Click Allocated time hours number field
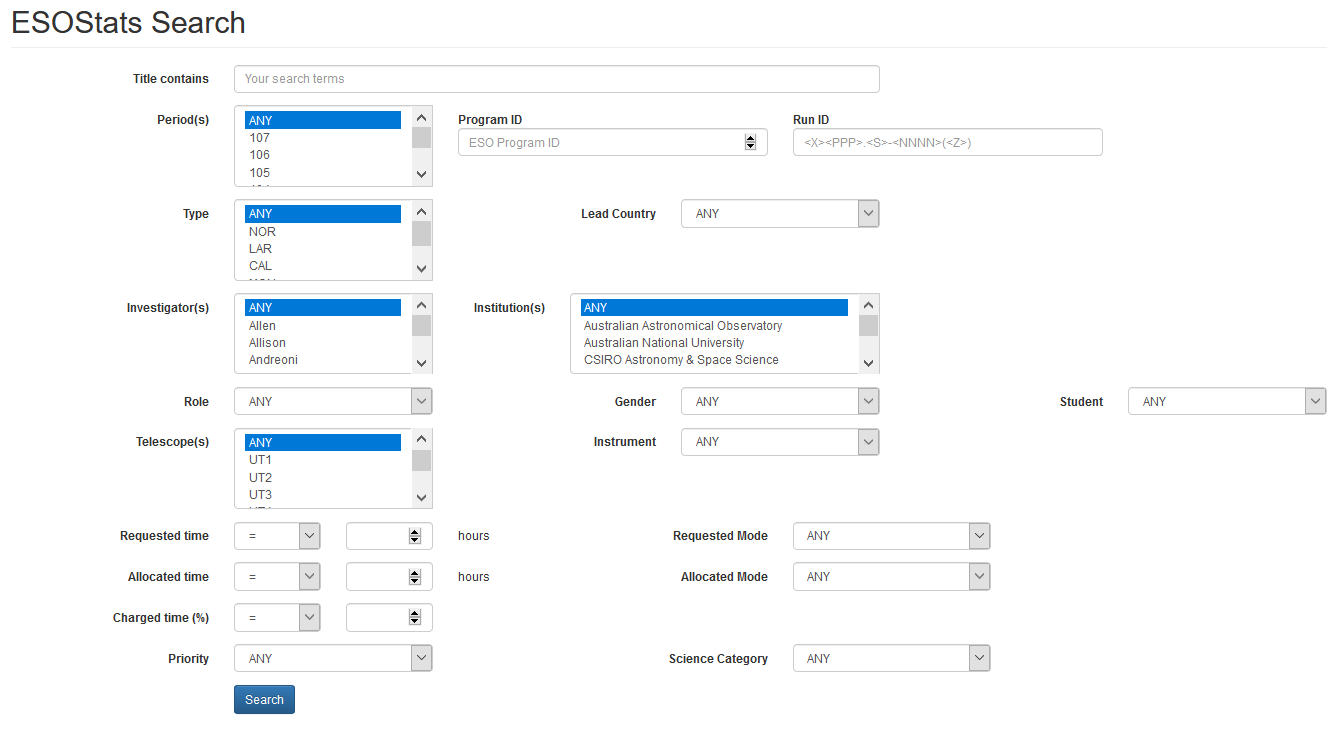The image size is (1338, 731). [x=389, y=577]
